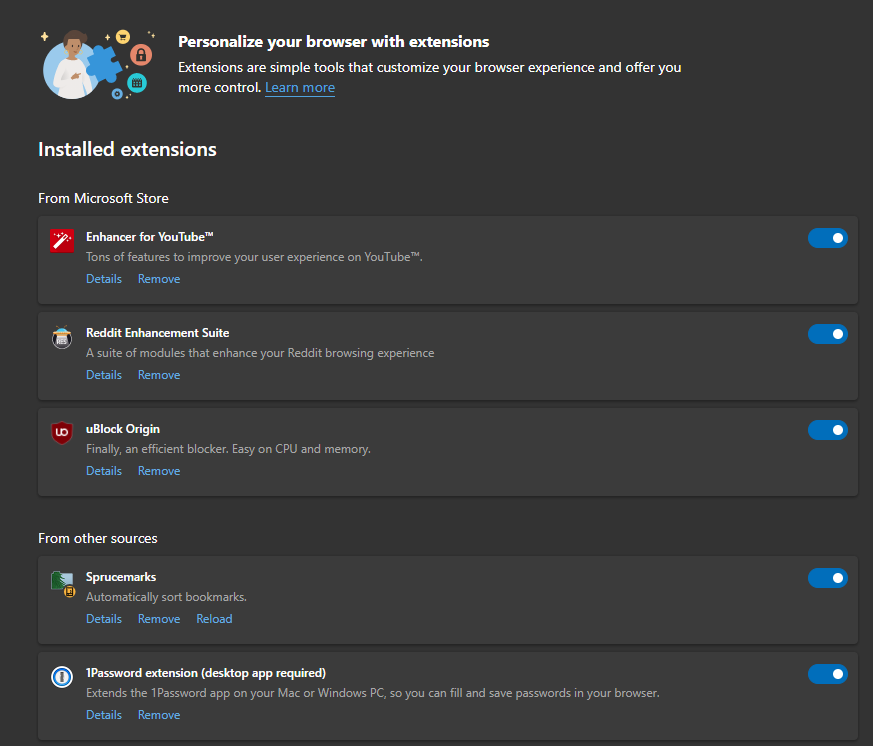Image resolution: width=873 pixels, height=746 pixels.
Task: Click the extensions illustration graphic
Action: 98,64
